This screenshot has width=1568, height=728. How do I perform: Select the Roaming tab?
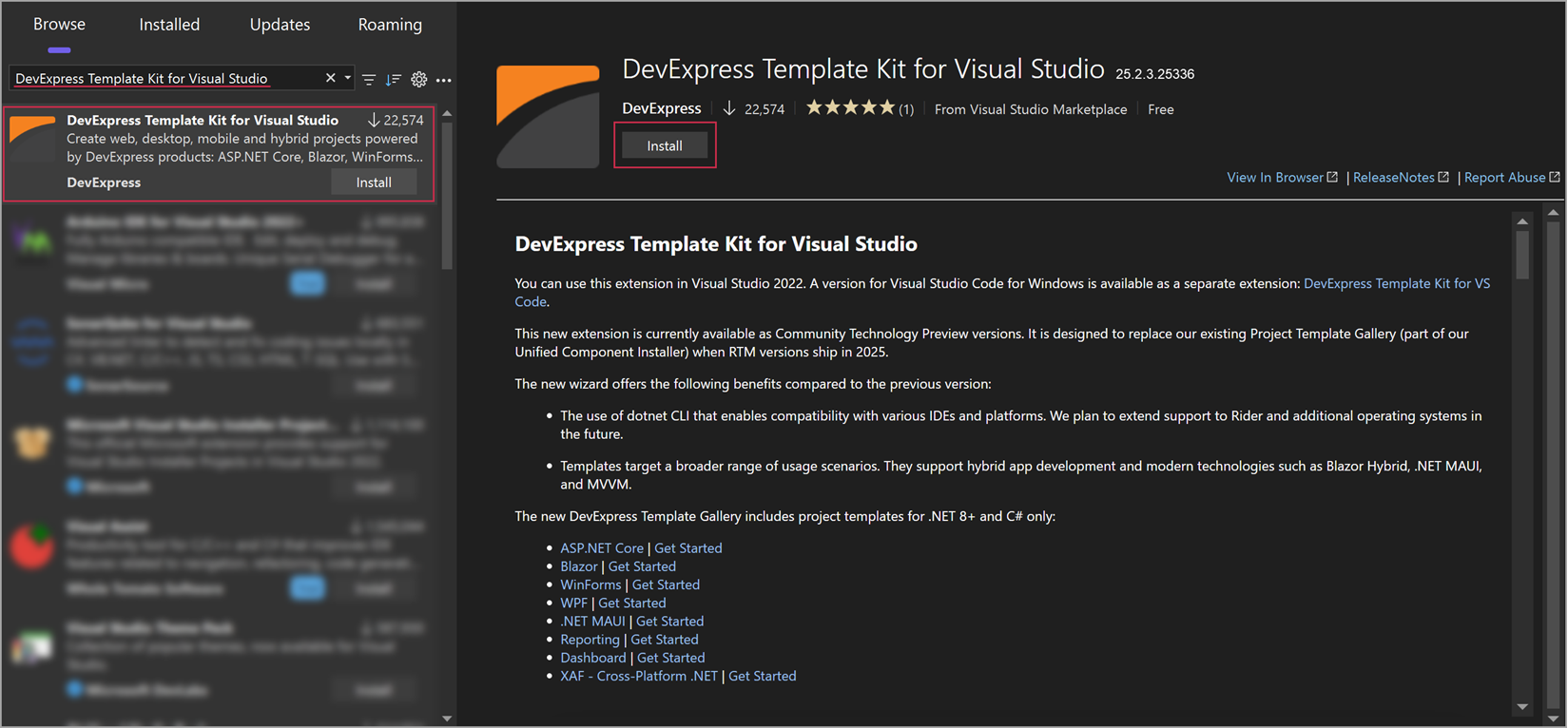pos(390,25)
